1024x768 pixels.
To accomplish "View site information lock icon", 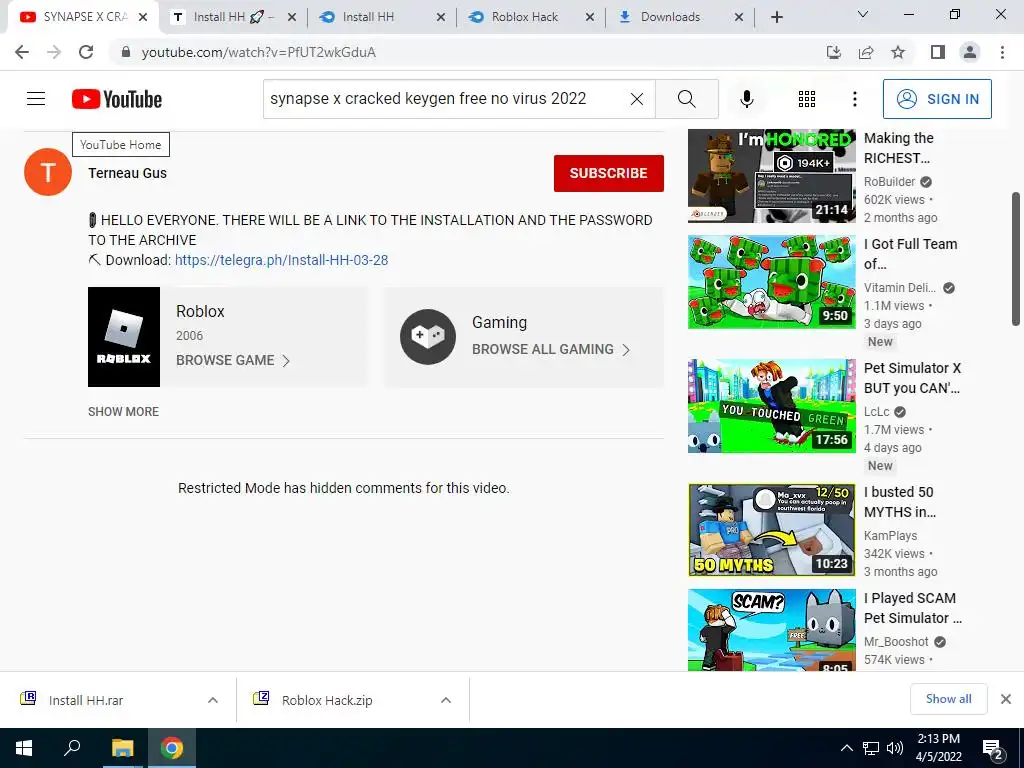I will click(126, 52).
